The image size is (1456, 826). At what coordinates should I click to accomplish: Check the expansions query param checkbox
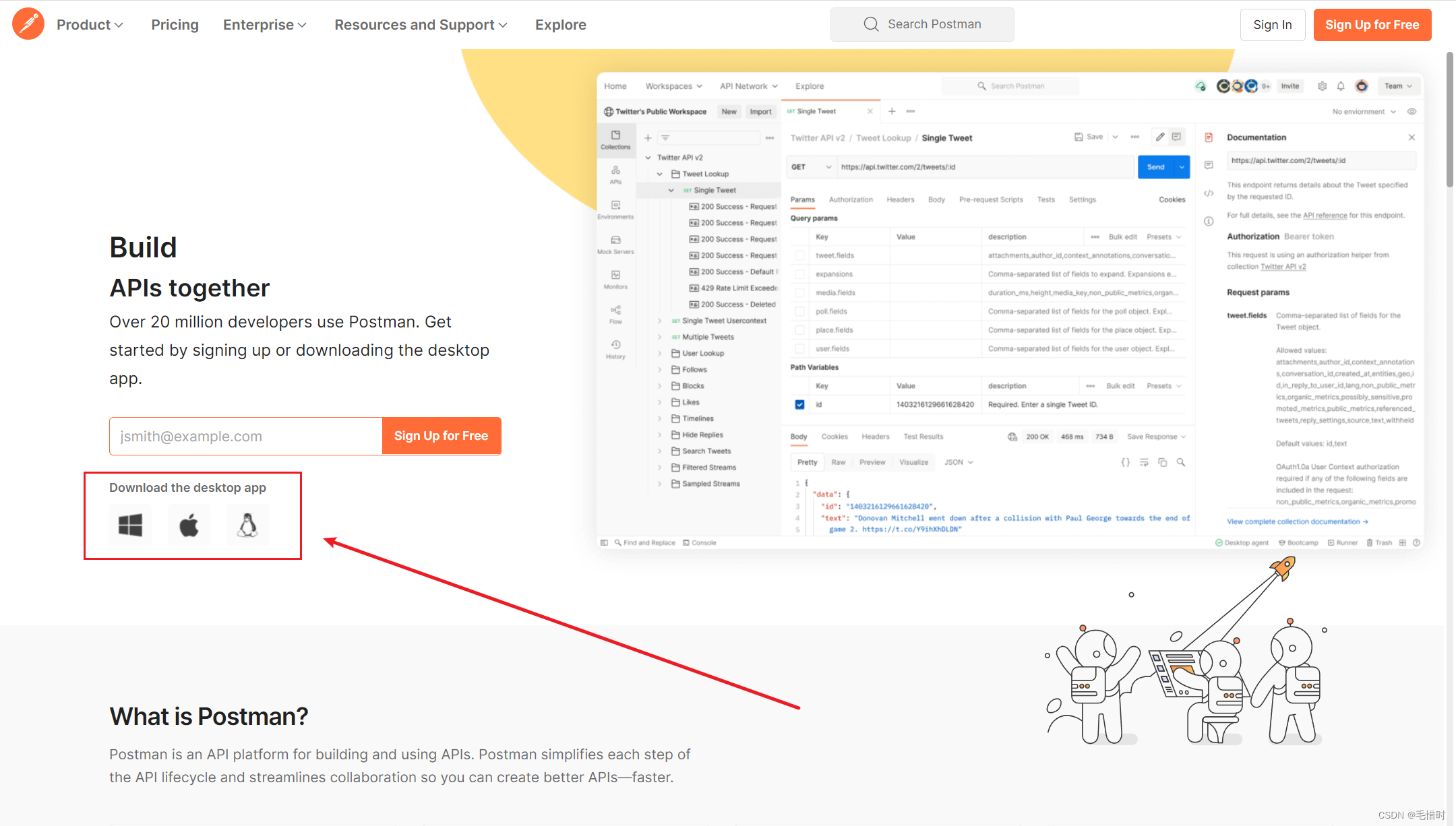click(799, 274)
